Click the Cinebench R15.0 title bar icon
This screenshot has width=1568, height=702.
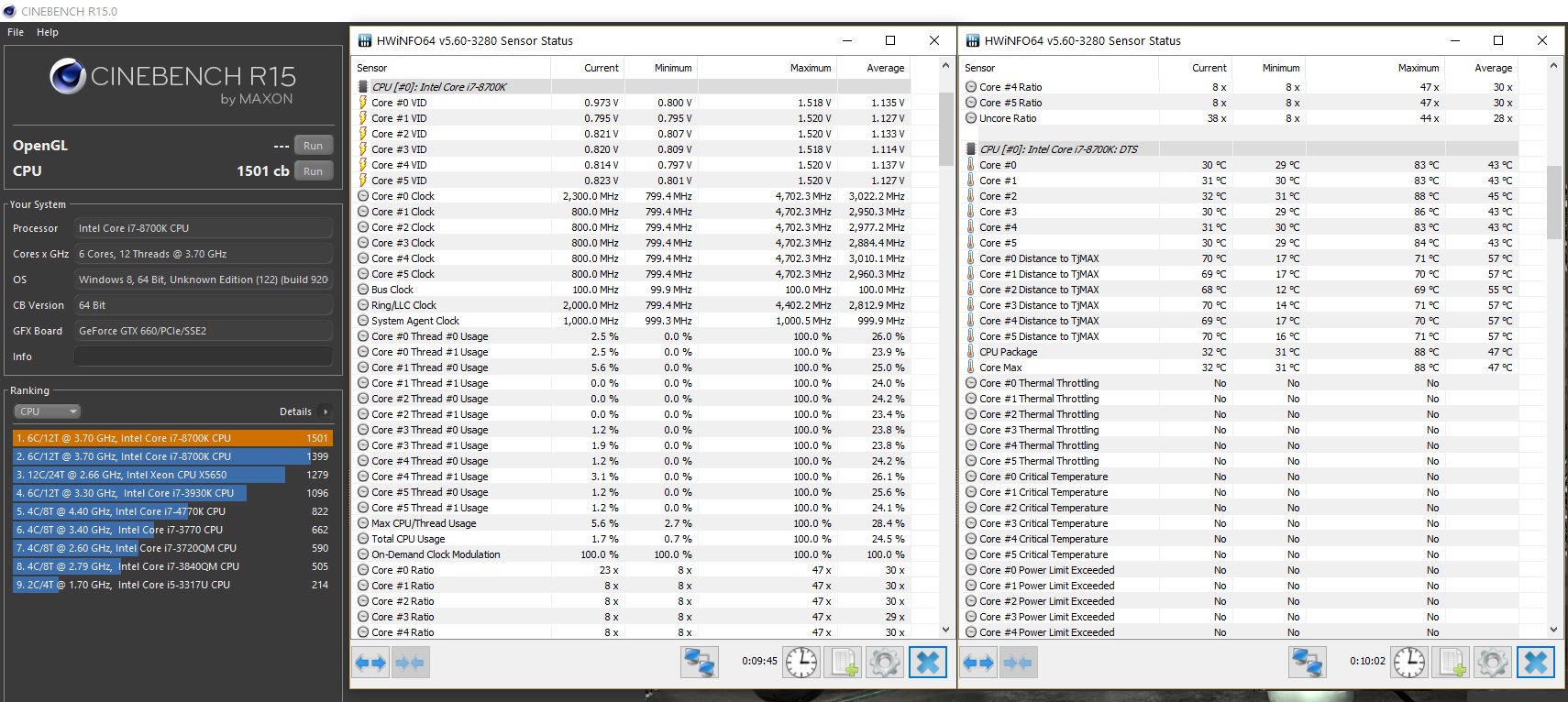click(x=10, y=11)
